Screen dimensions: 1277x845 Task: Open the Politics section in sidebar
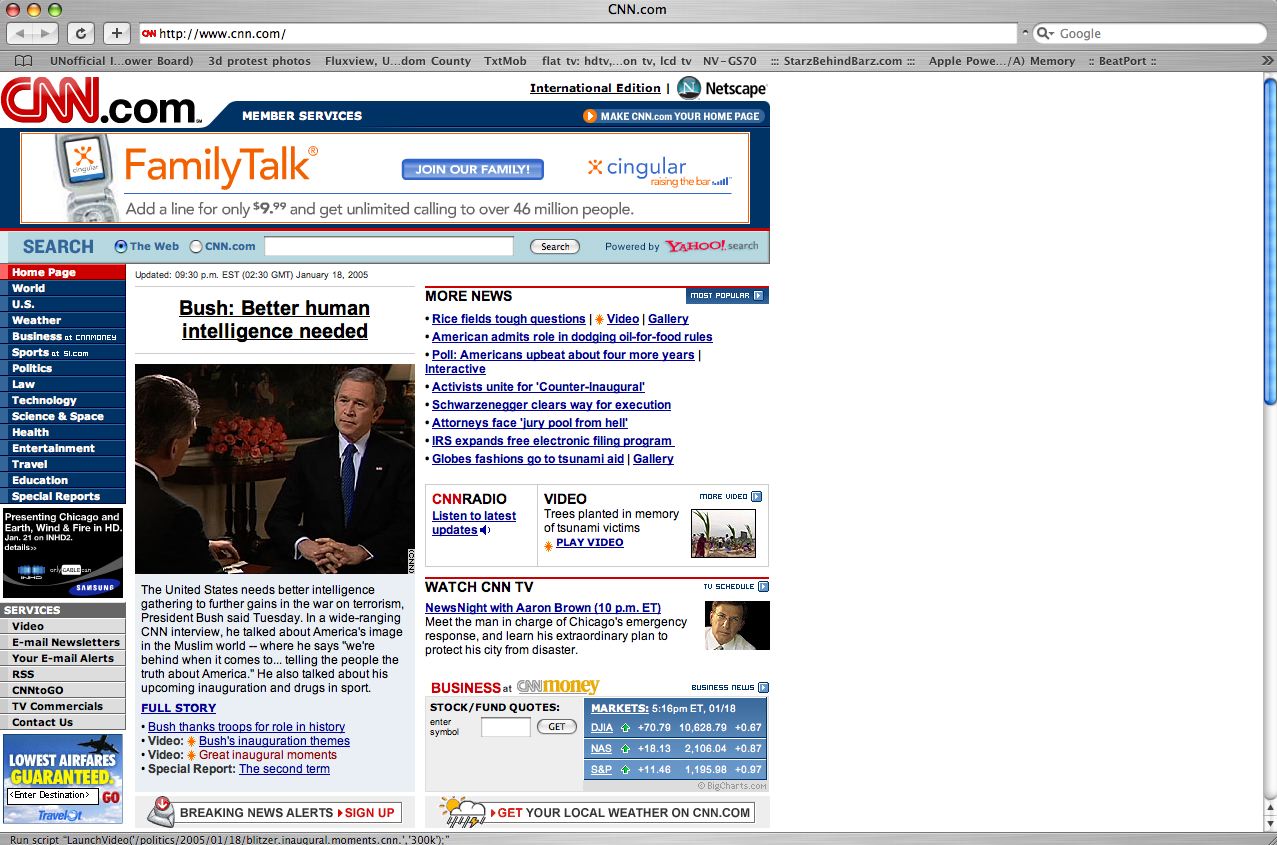point(32,368)
